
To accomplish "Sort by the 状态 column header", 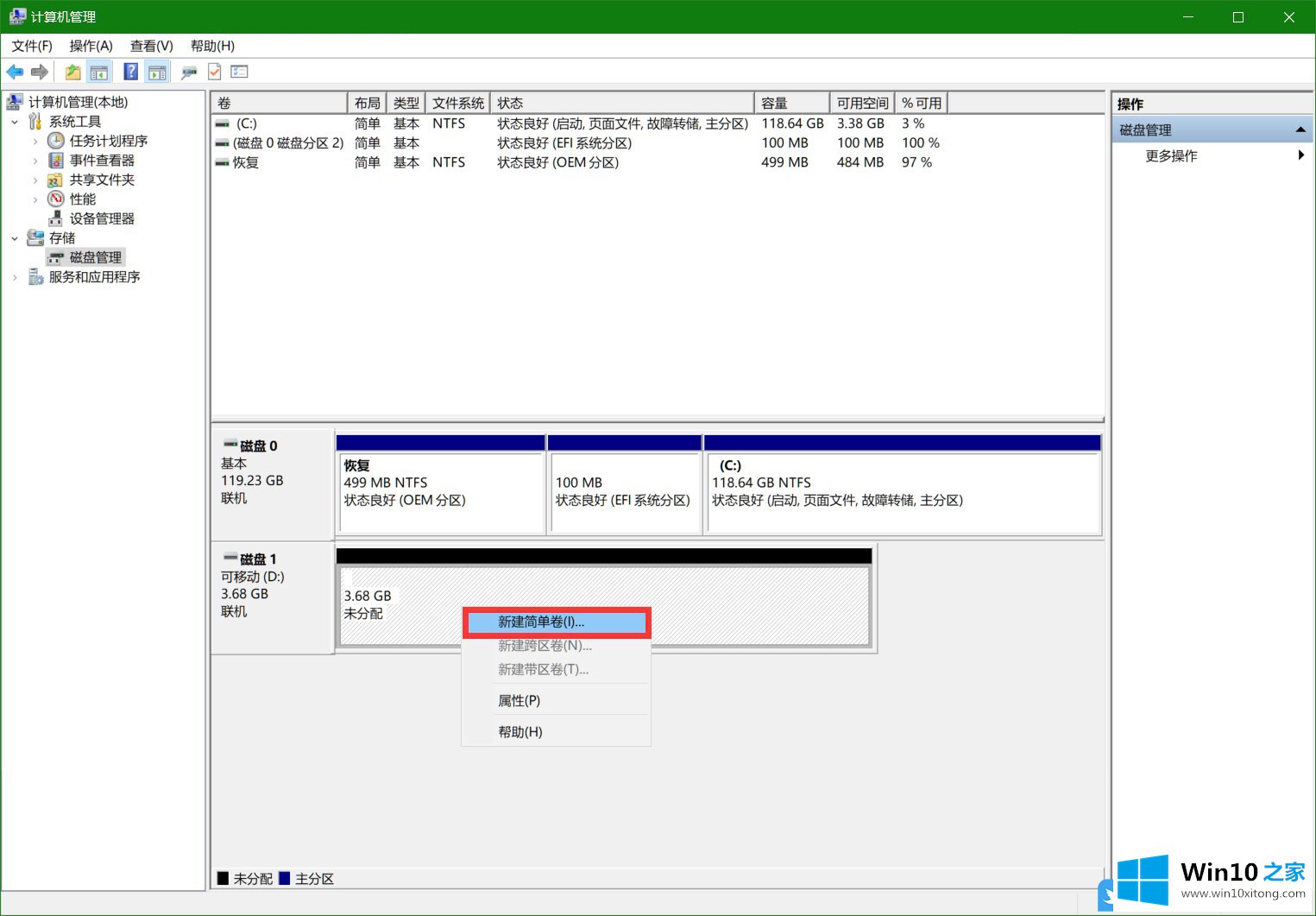I will tap(622, 103).
